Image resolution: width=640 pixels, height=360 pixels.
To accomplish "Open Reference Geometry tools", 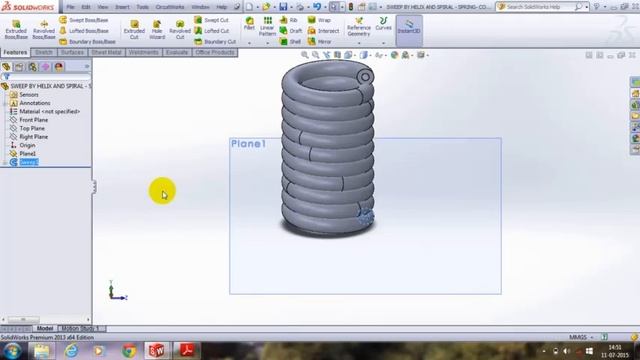I will tap(359, 27).
